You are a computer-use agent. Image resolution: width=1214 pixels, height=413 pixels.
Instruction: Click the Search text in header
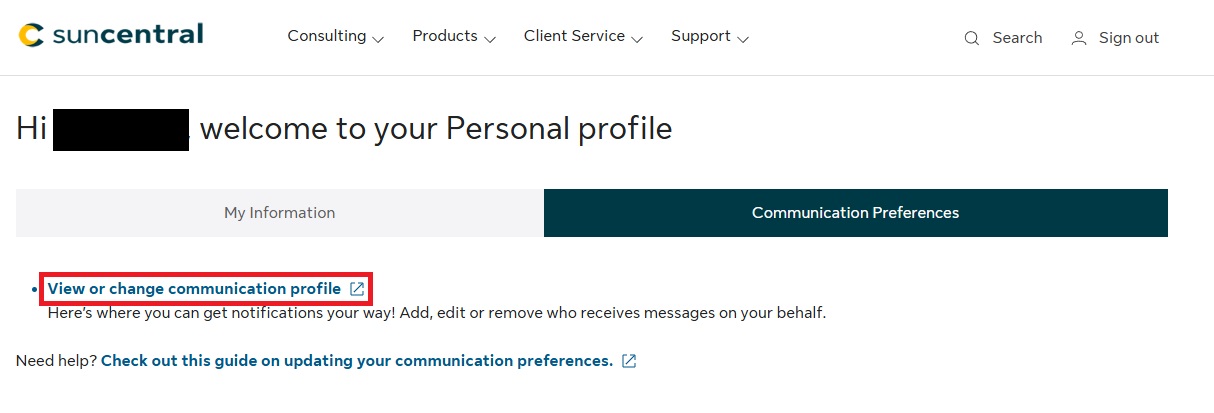(x=1017, y=38)
